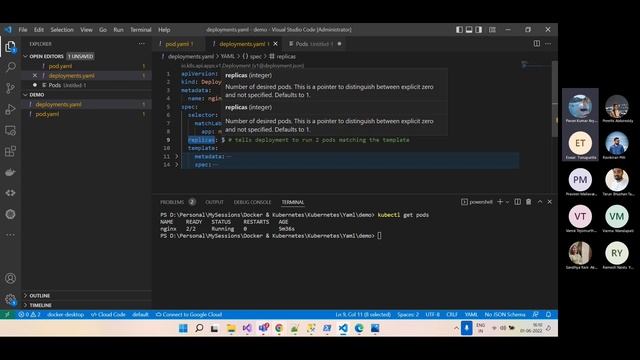Toggle the bottom panel layout

click(469, 30)
